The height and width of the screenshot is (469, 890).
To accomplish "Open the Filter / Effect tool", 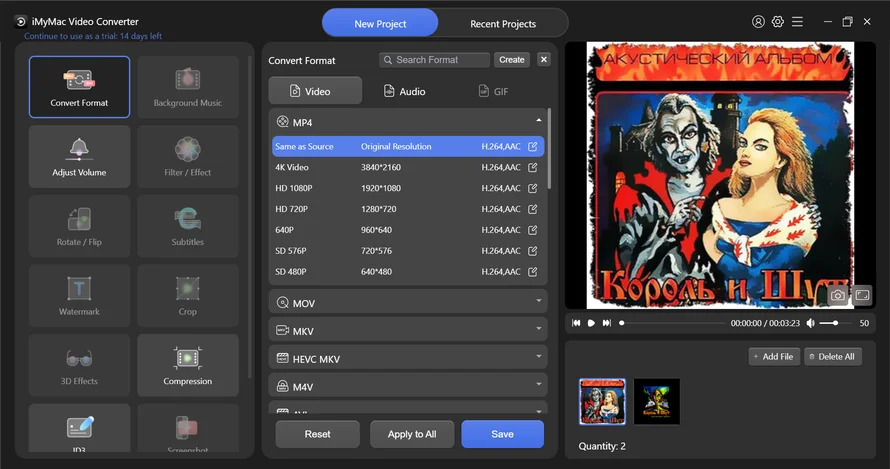I will (188, 157).
